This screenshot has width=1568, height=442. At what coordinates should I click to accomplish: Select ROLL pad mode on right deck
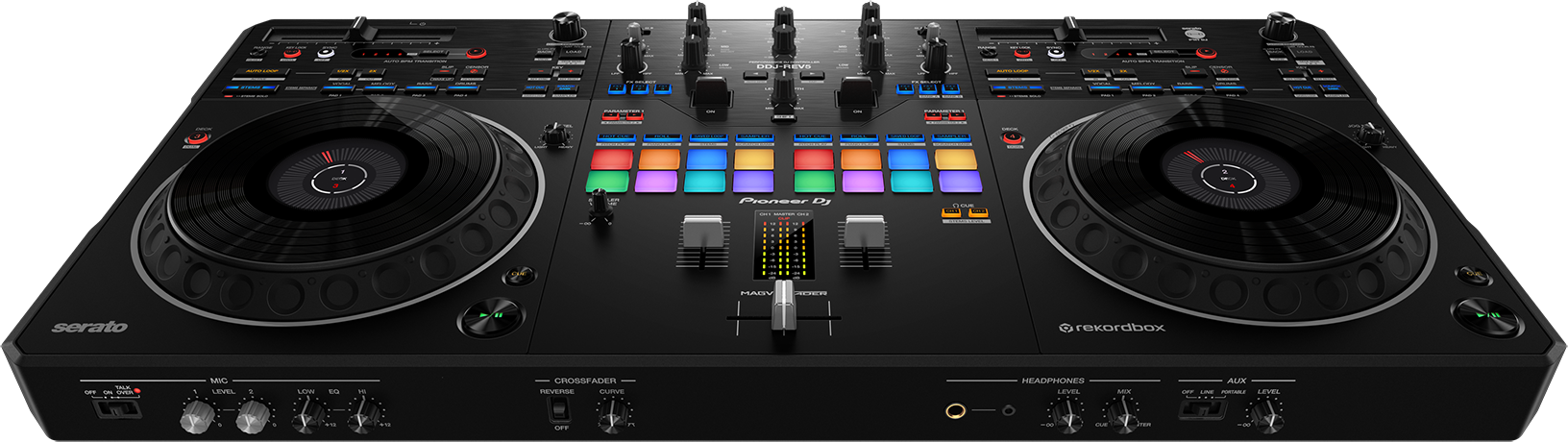click(x=860, y=137)
